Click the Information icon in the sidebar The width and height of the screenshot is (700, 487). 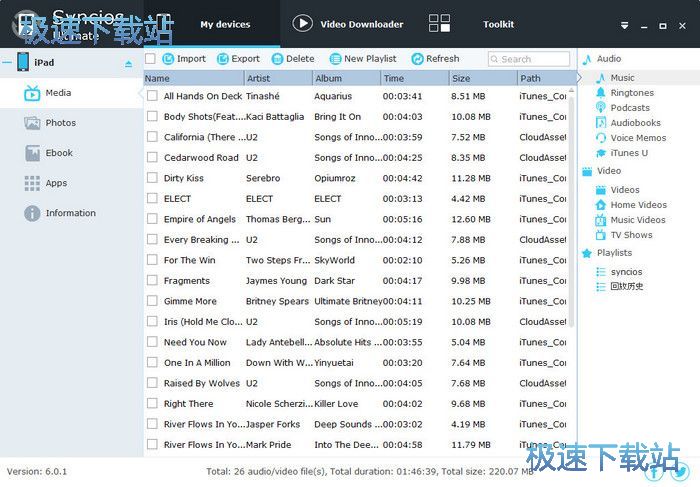[32, 213]
